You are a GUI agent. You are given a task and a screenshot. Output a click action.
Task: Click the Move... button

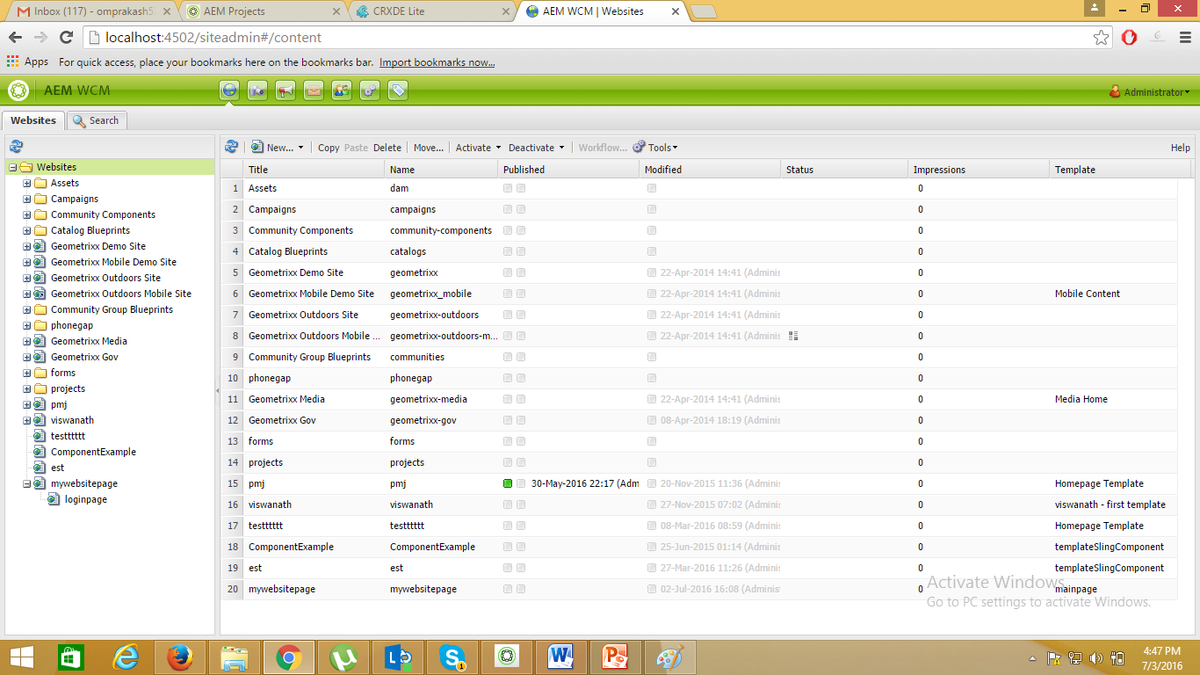[x=428, y=148]
